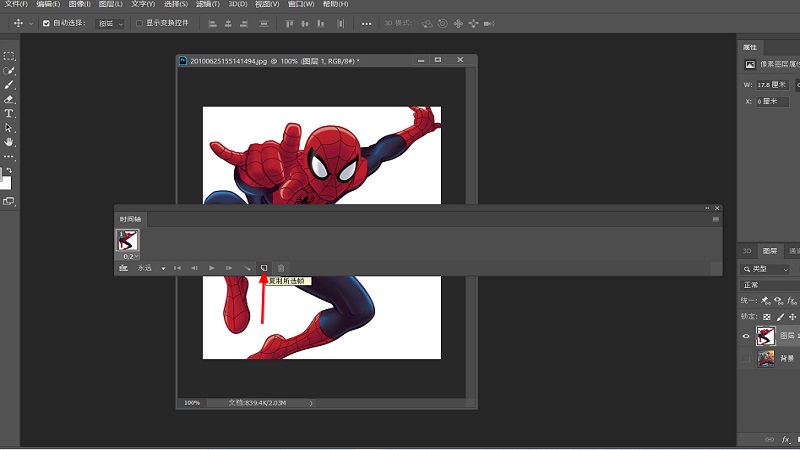Enable the 显示变换控件 checkbox

click(139, 23)
